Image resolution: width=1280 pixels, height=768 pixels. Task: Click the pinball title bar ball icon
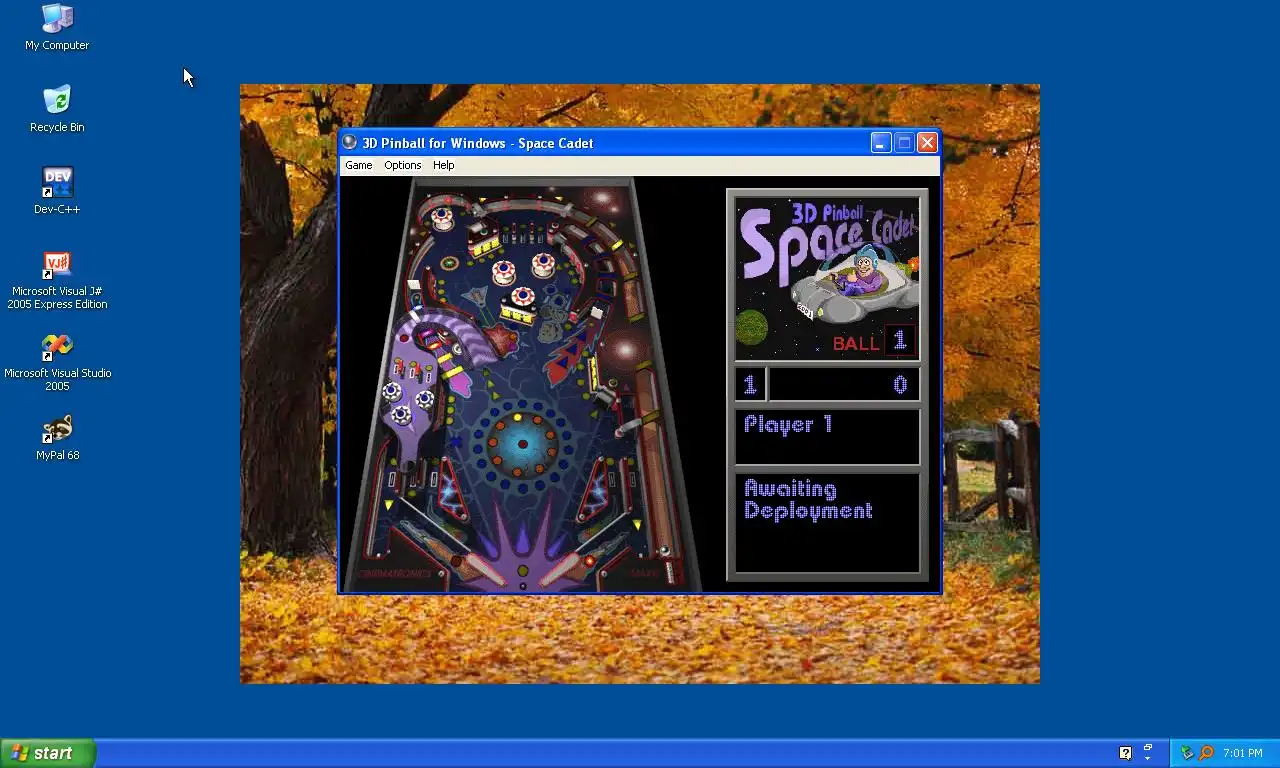[x=350, y=142]
